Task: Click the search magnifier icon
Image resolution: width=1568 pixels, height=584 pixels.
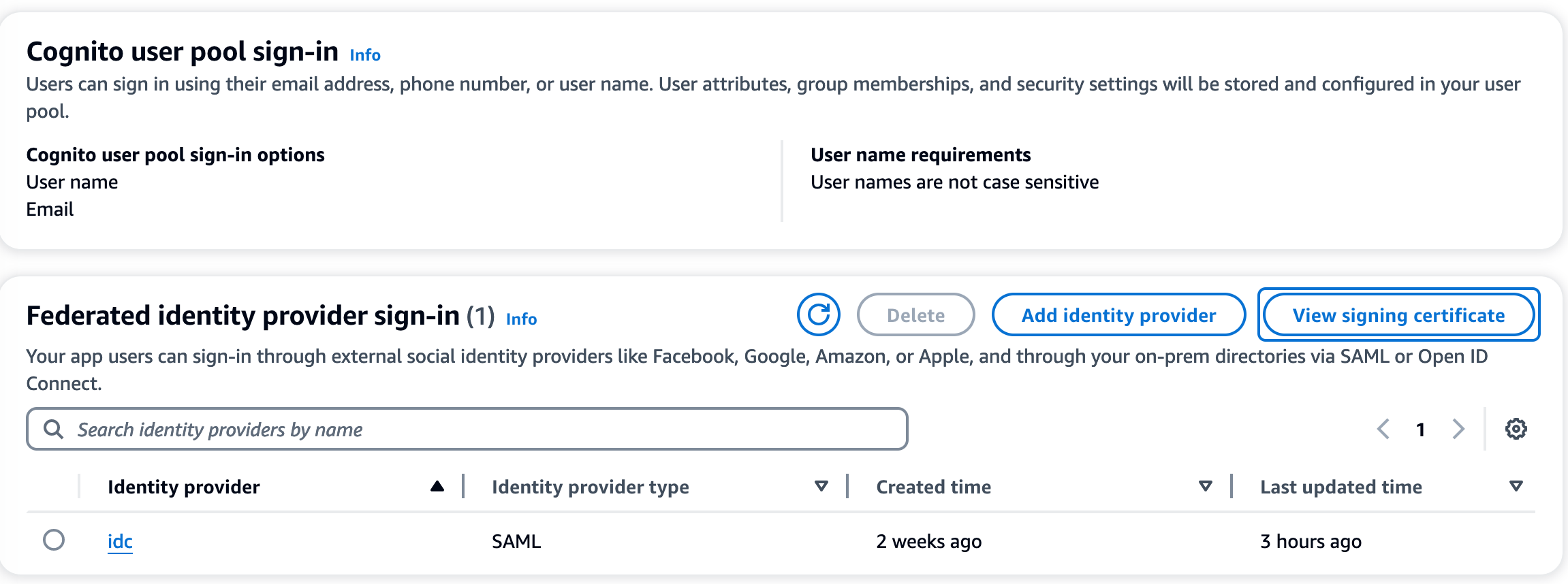Action: tap(54, 429)
